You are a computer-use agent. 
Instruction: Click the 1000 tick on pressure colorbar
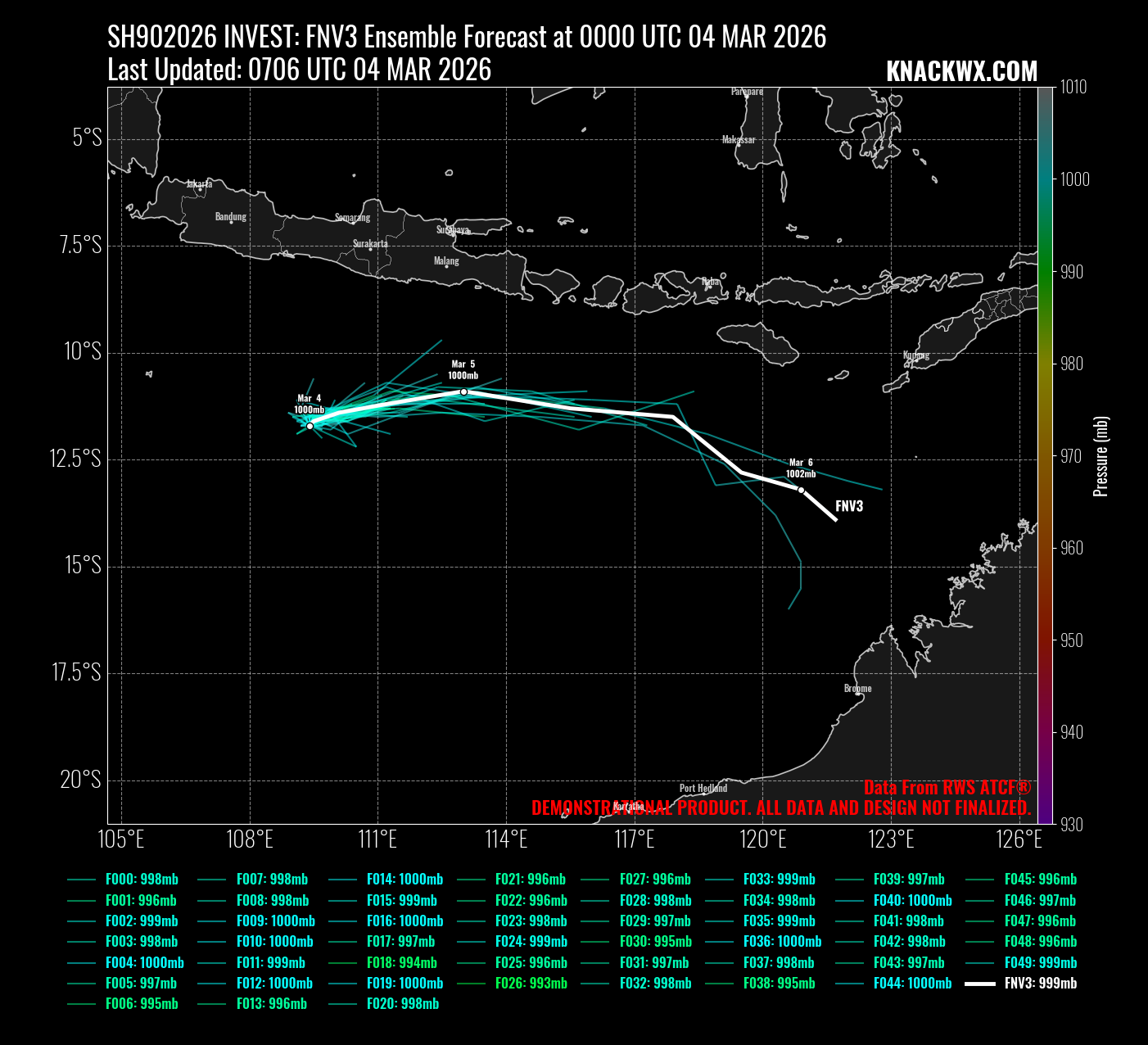[x=1074, y=179]
